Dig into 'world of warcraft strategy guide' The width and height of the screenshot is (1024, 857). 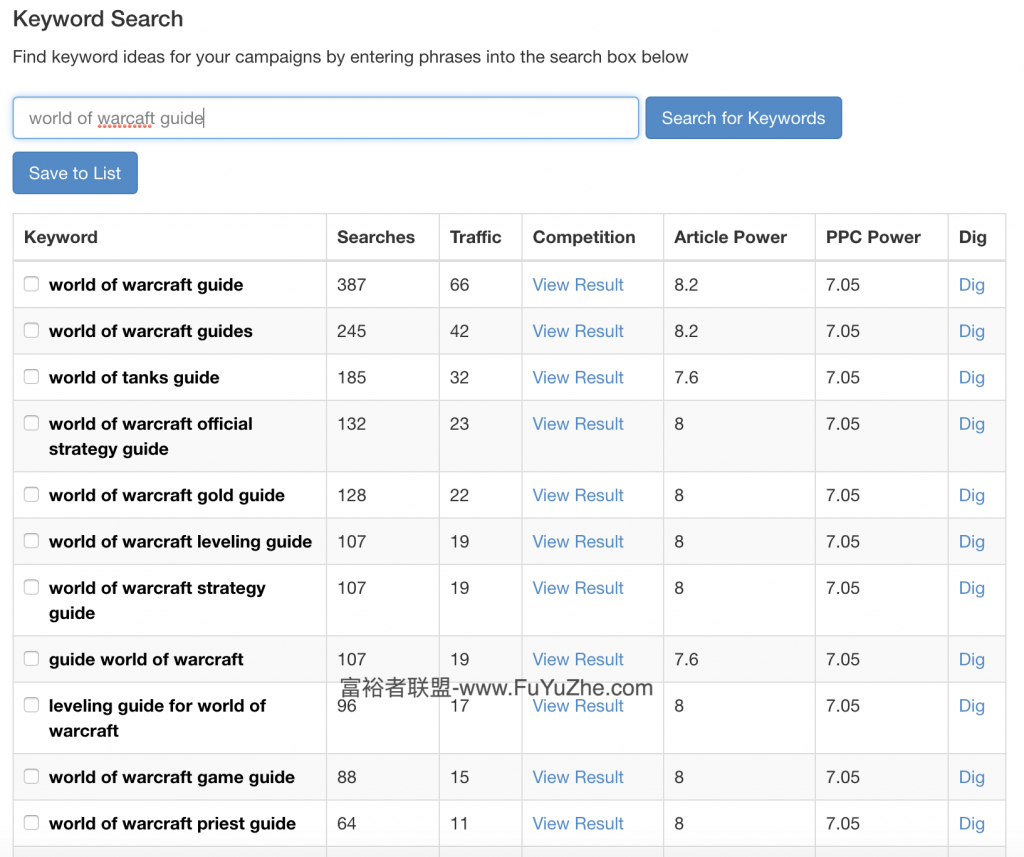pos(972,589)
